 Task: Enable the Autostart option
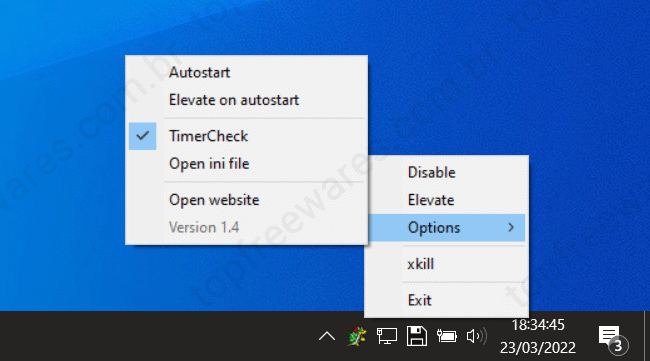click(246, 73)
